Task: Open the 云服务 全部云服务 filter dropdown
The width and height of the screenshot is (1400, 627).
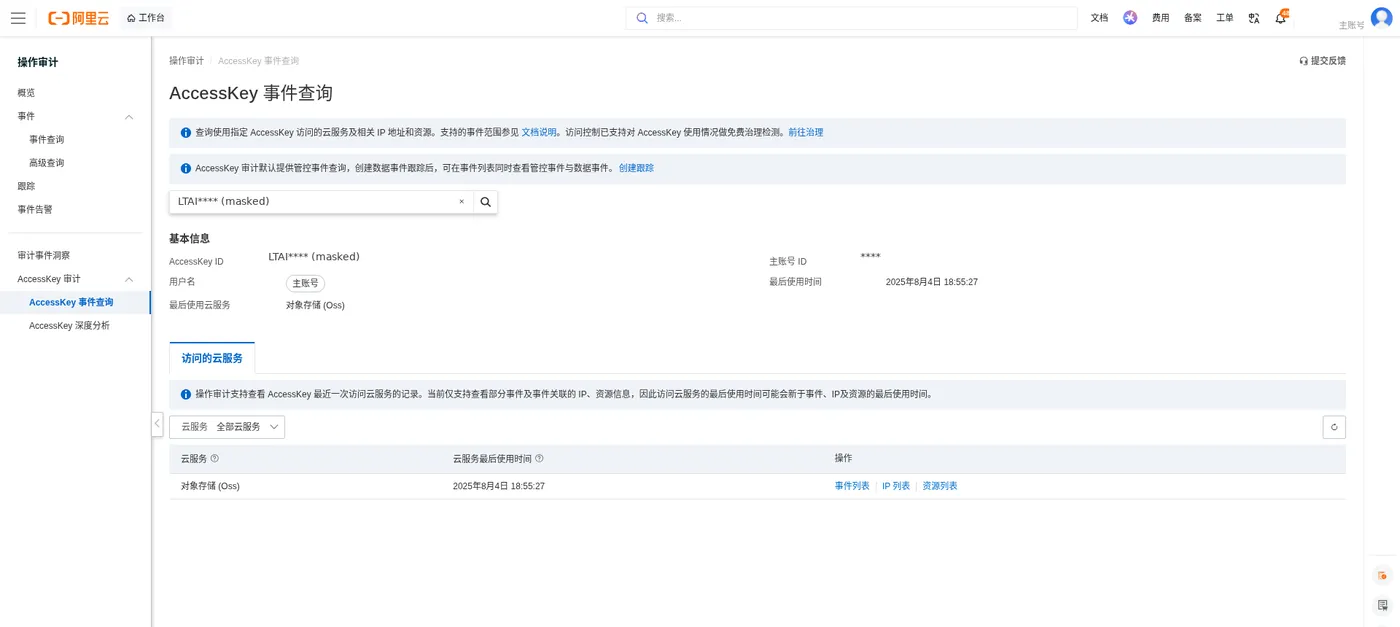Action: pos(227,427)
